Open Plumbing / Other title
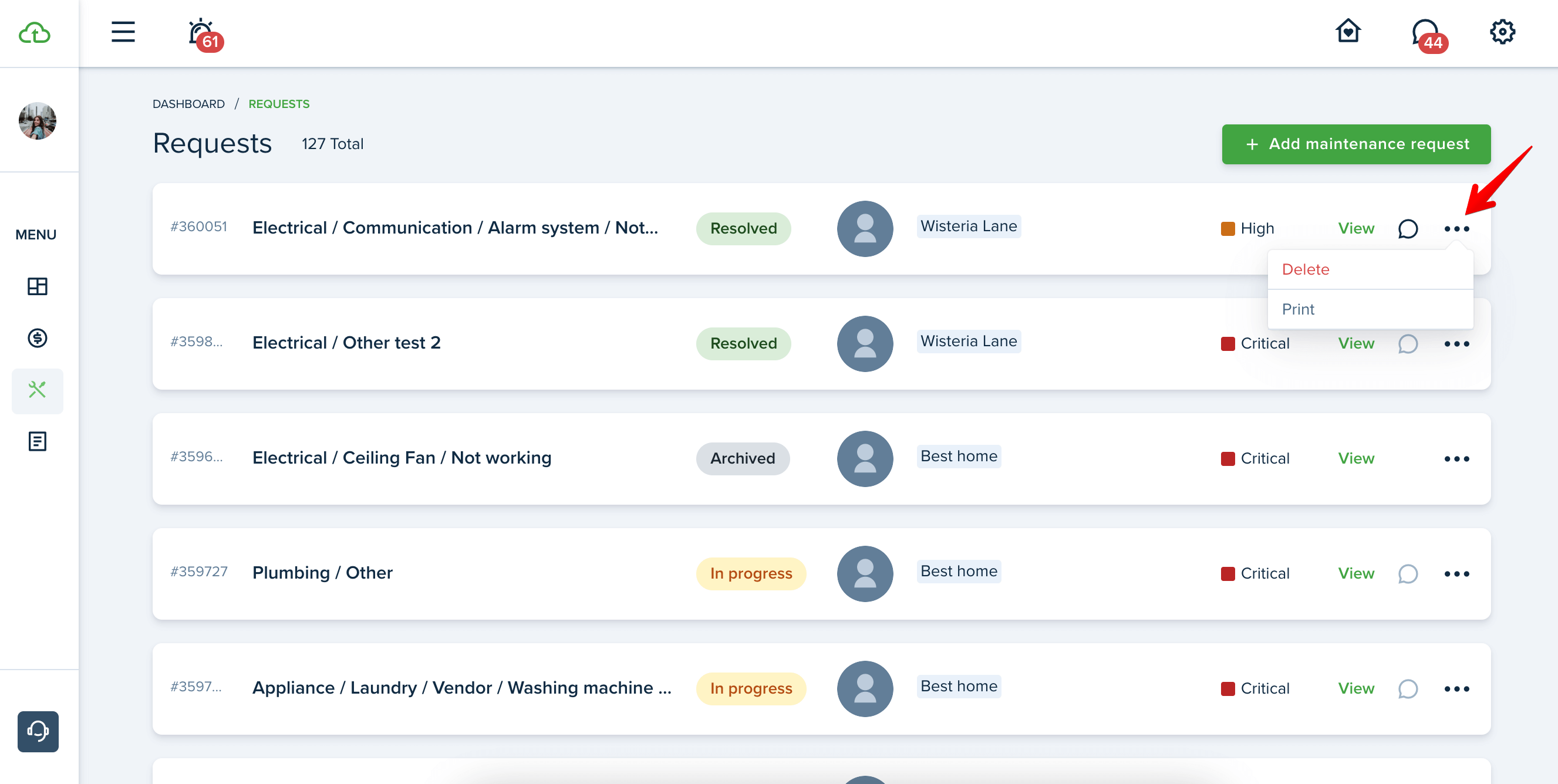This screenshot has width=1558, height=784. (322, 572)
